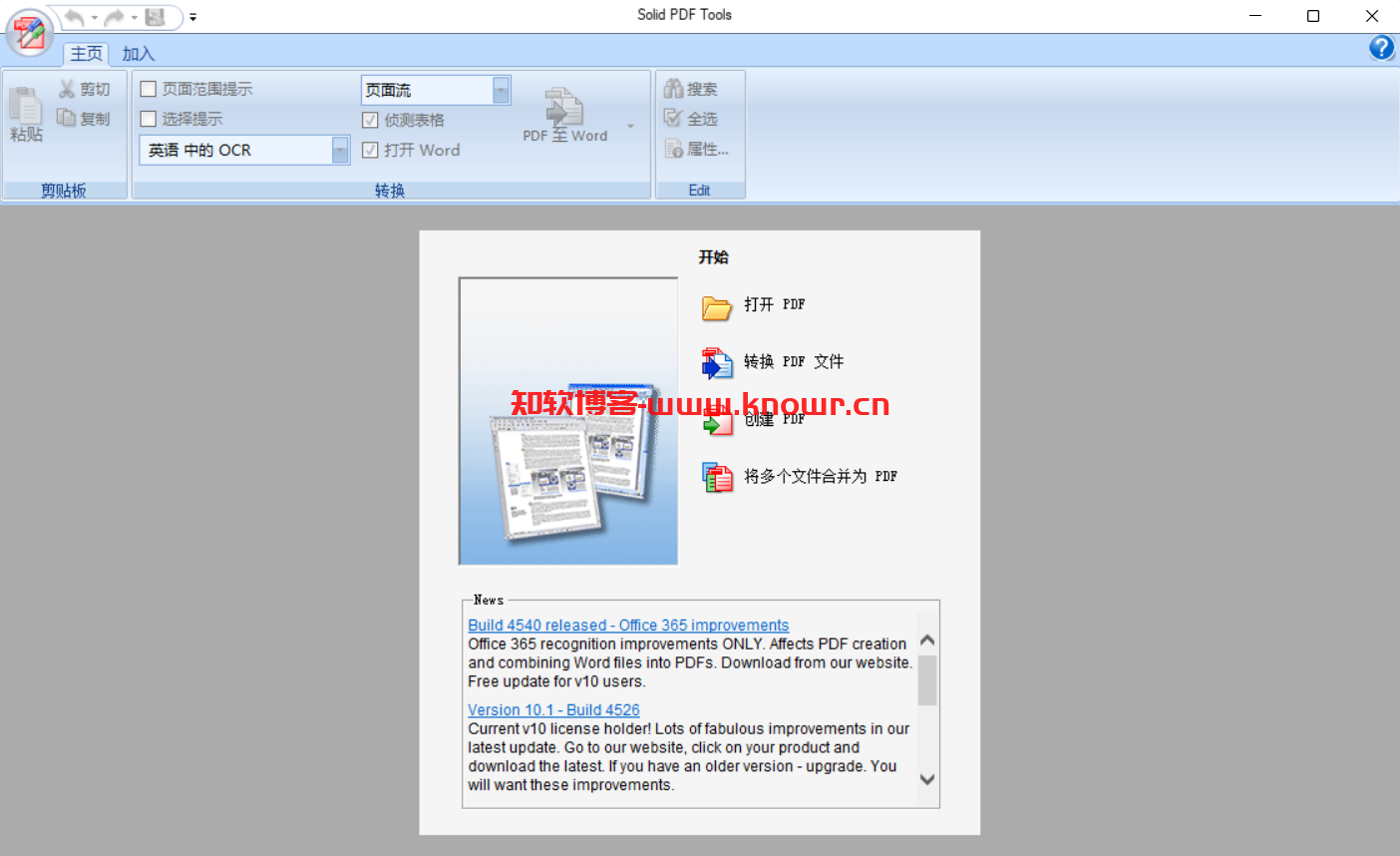The height and width of the screenshot is (856, 1400).
Task: Click the Redo arrow in quick access toolbar
Action: (x=115, y=17)
